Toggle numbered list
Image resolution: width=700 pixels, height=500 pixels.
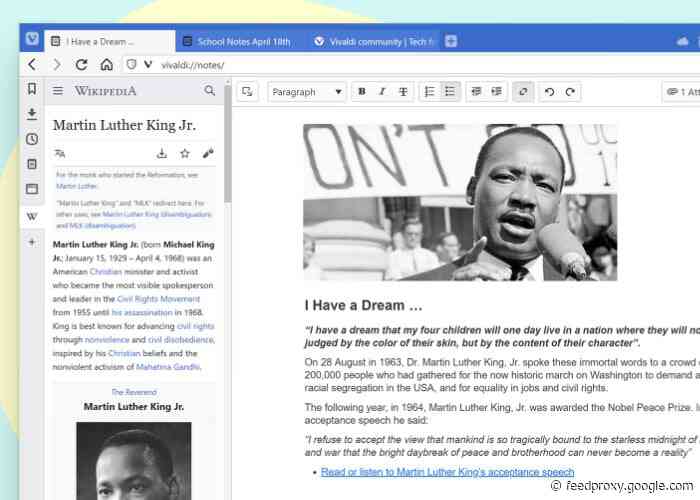pos(429,92)
